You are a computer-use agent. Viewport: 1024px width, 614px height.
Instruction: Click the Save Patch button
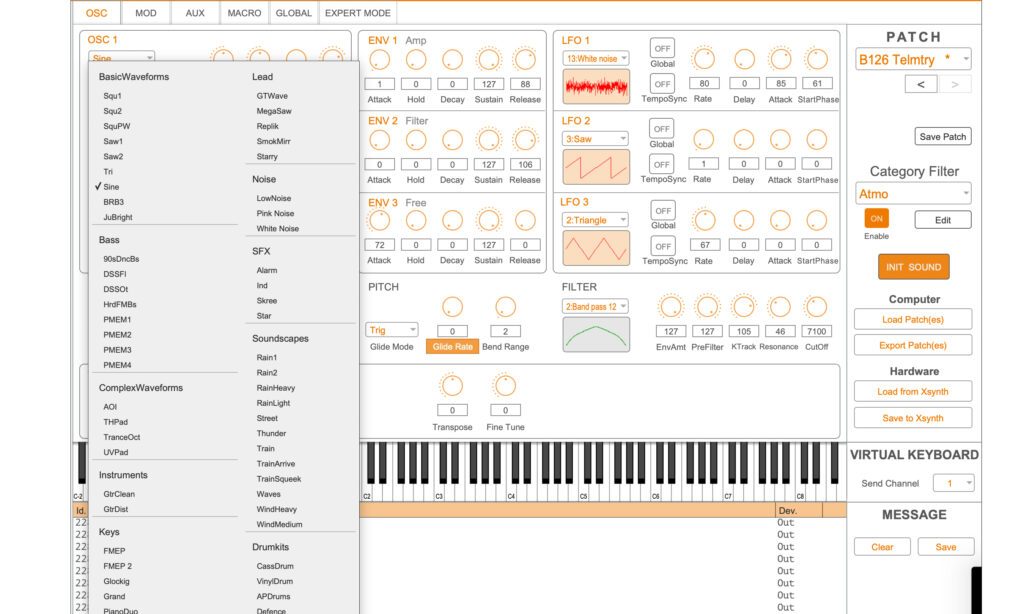942,137
